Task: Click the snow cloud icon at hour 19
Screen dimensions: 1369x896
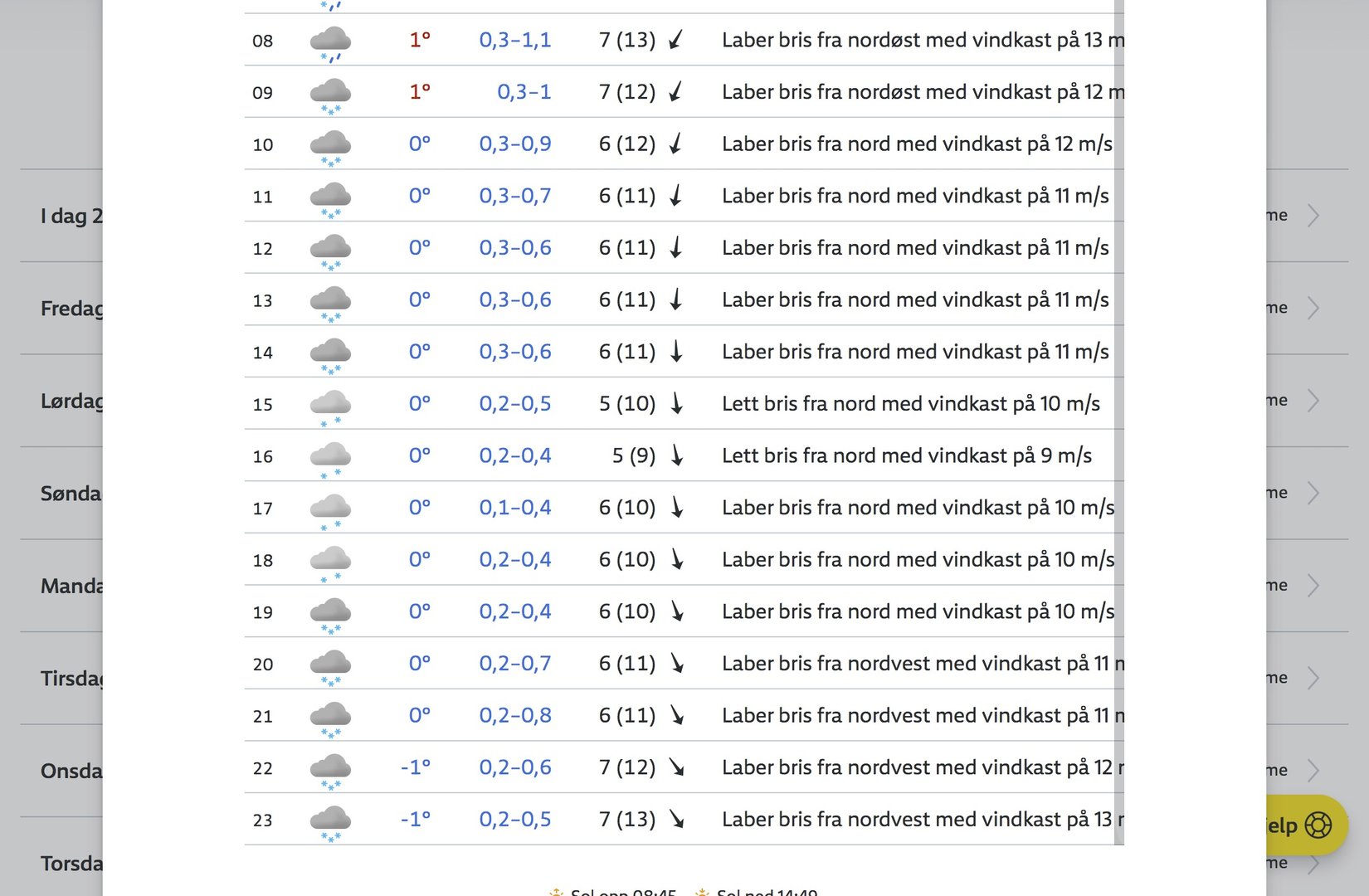Action: pyautogui.click(x=330, y=615)
